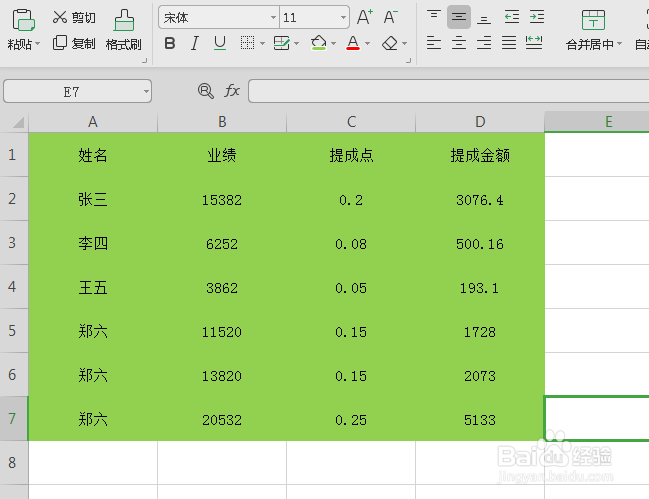Screen dimensions: 649x499
Task: Click header cell 提成金额
Action: (x=480, y=155)
